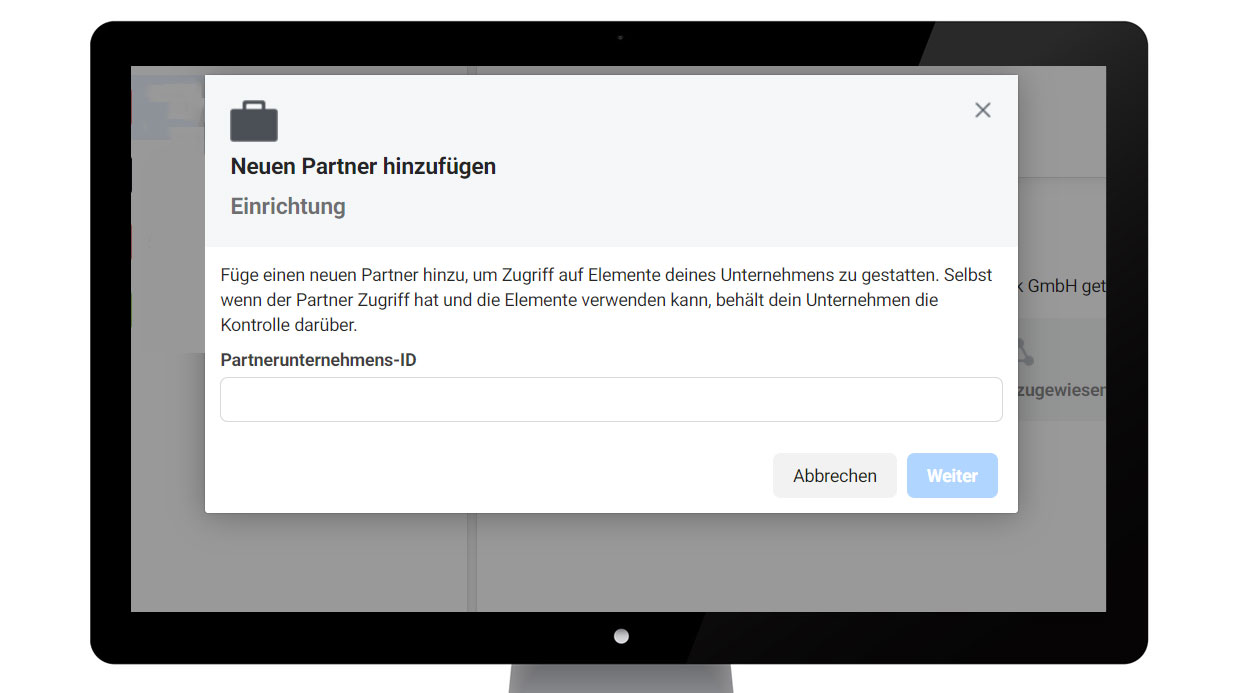Select the partially hidden zugewiesen label
The image size is (1240, 693).
coord(1061,390)
